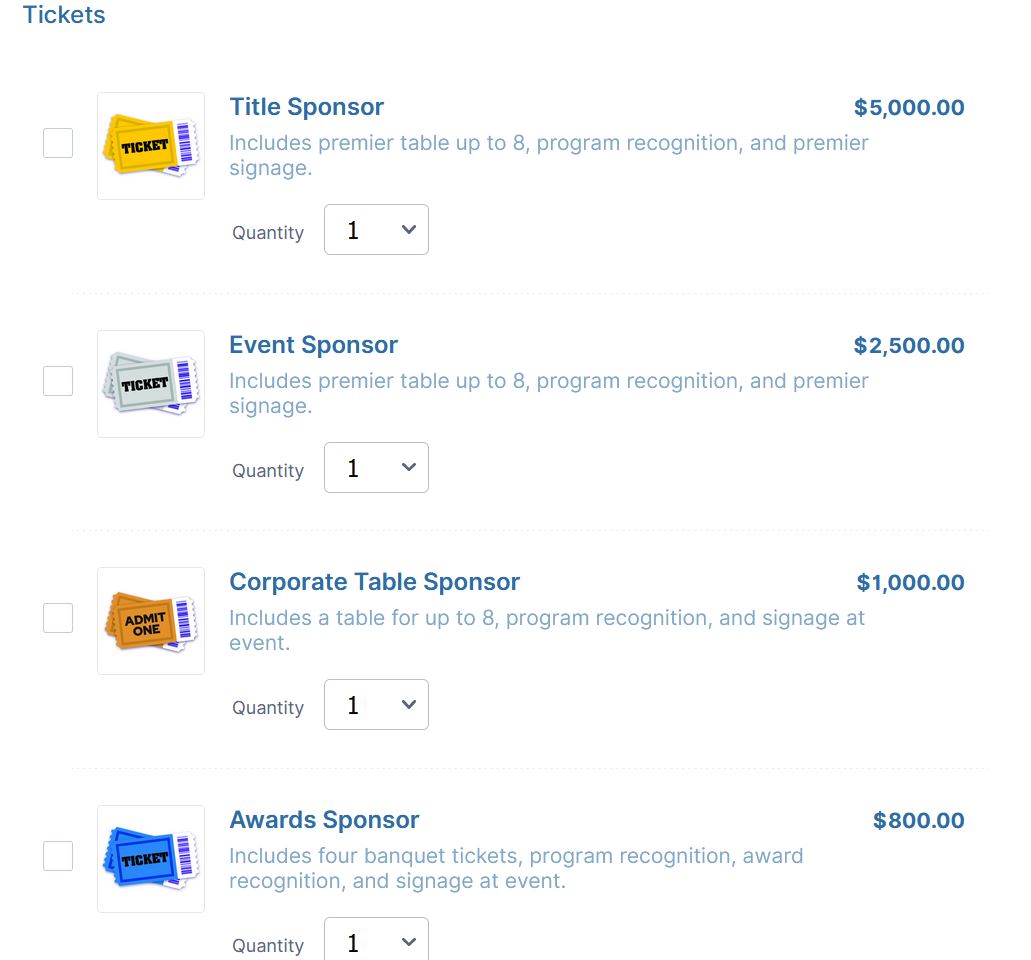Screen dimensions: 1031x960
Task: Click the blue Awards Sponsor ticket image
Action: [x=150, y=857]
